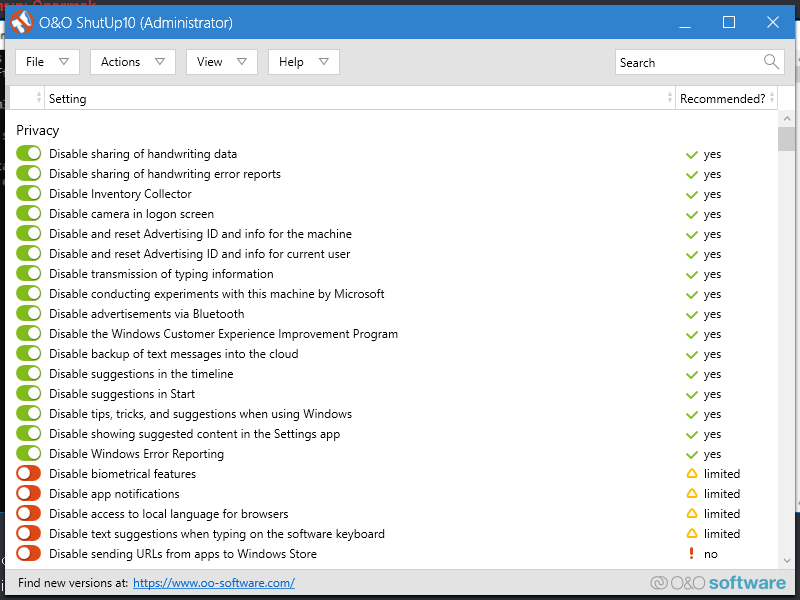
Task: Enable Disable app notifications switch
Action: pos(29,493)
